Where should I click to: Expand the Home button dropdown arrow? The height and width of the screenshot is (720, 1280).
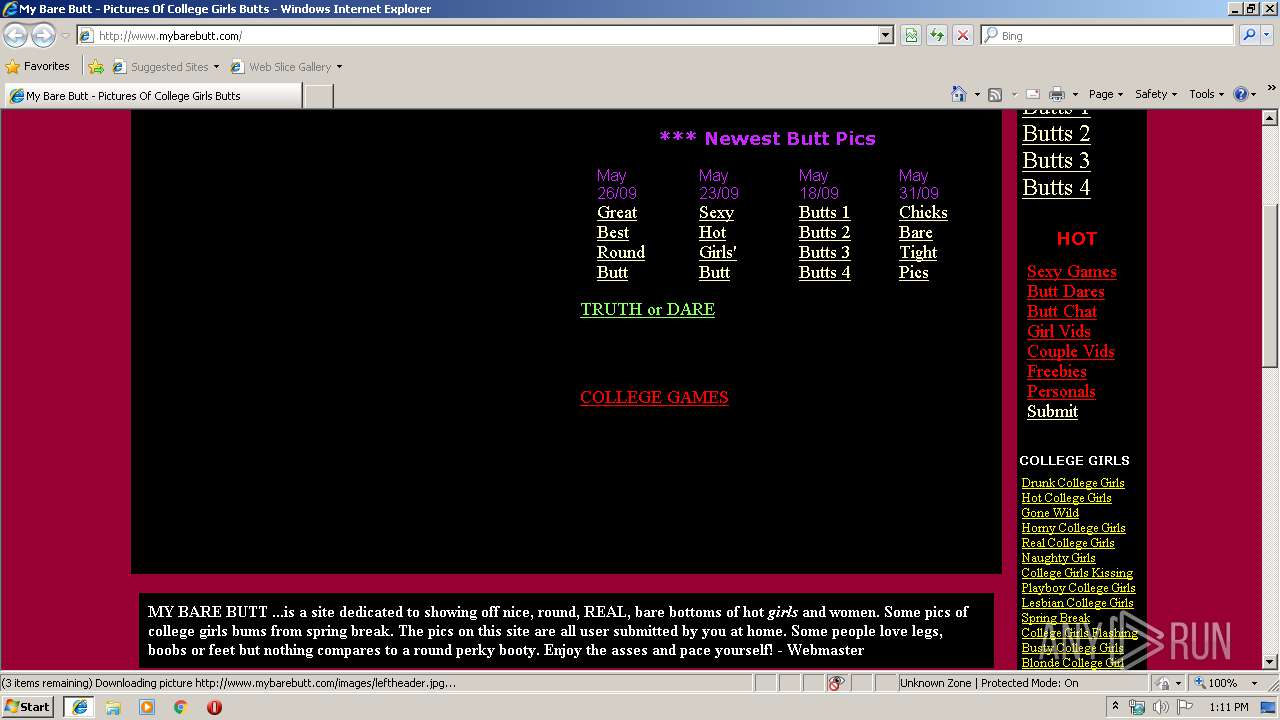pos(976,94)
